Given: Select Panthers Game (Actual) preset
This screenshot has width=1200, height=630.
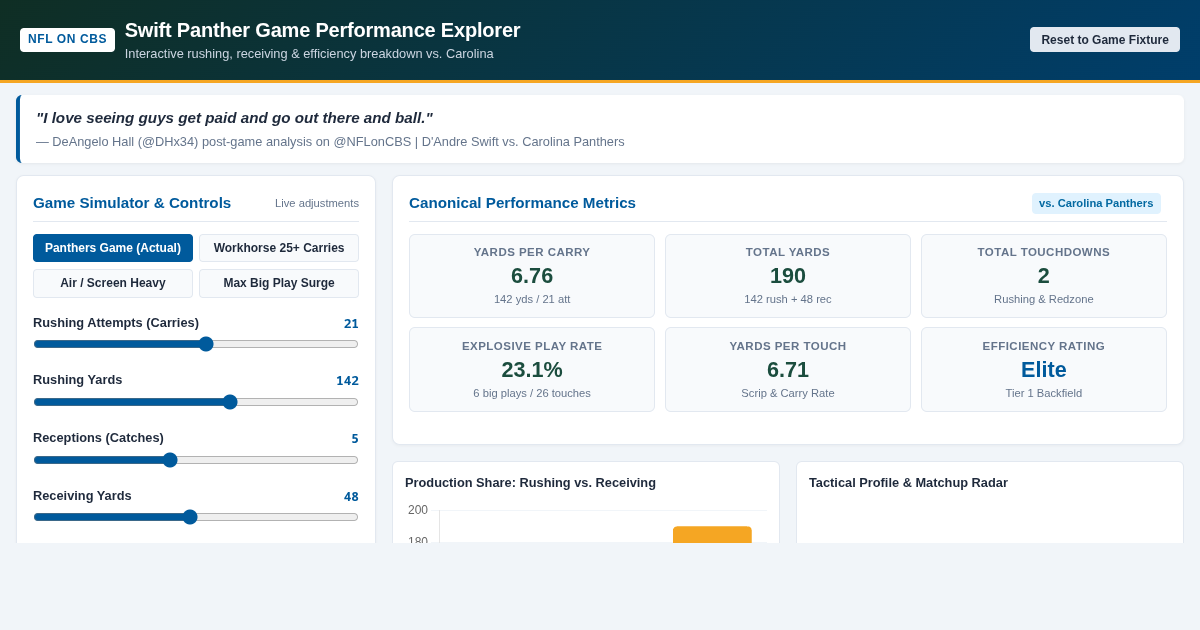Looking at the screenshot, I should coord(113,248).
